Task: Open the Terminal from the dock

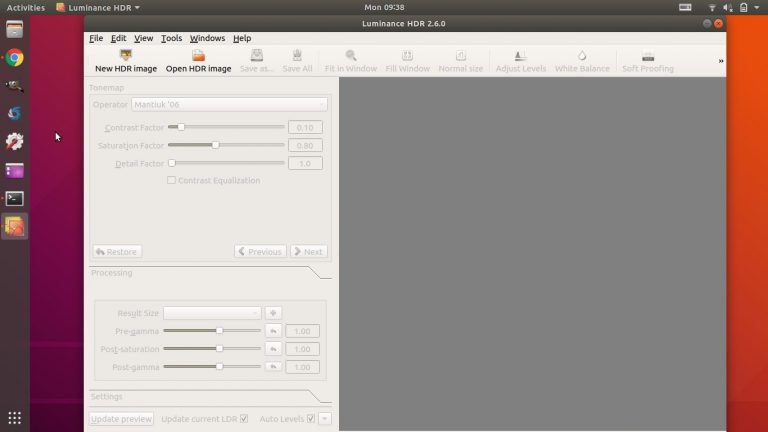Action: [x=14, y=199]
